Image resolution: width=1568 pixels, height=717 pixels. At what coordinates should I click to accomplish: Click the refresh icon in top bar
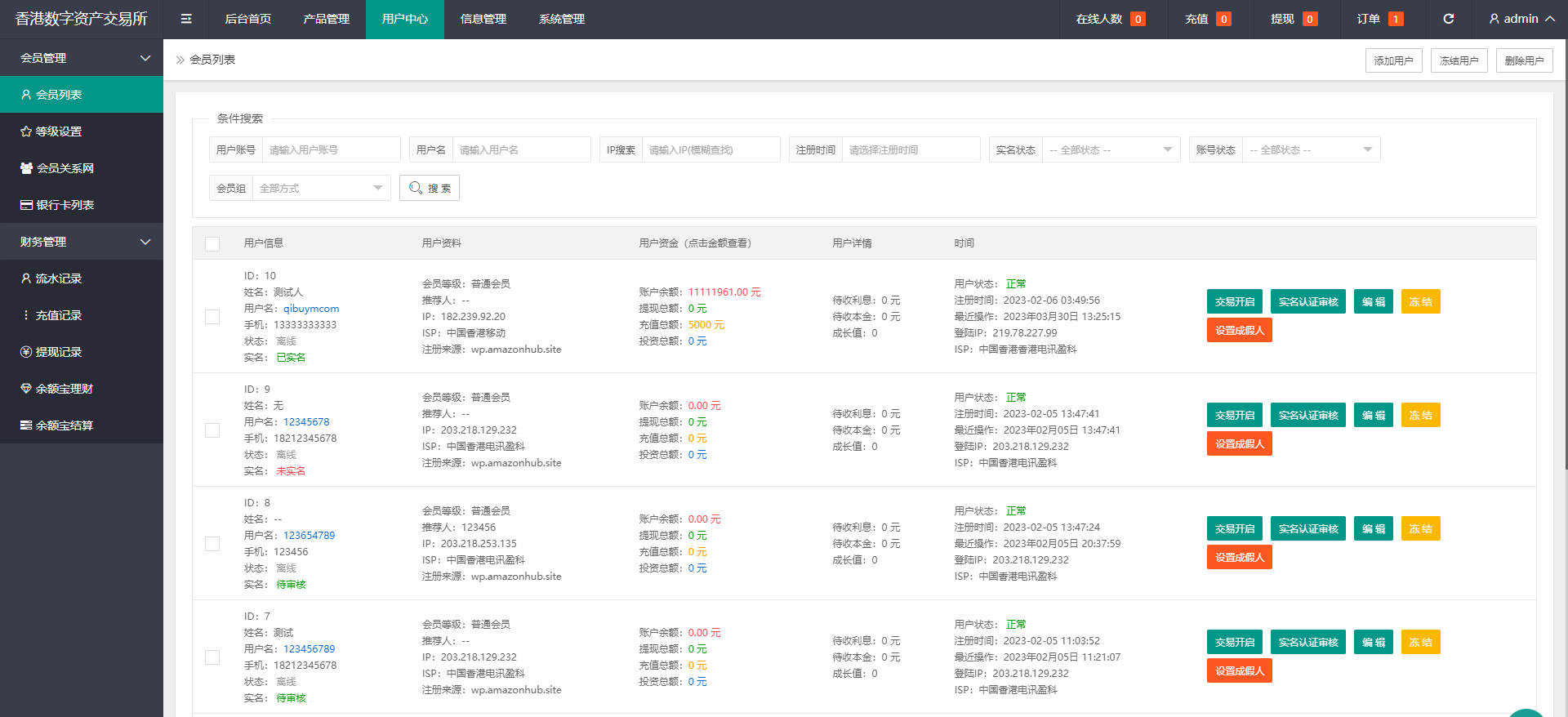point(1448,19)
